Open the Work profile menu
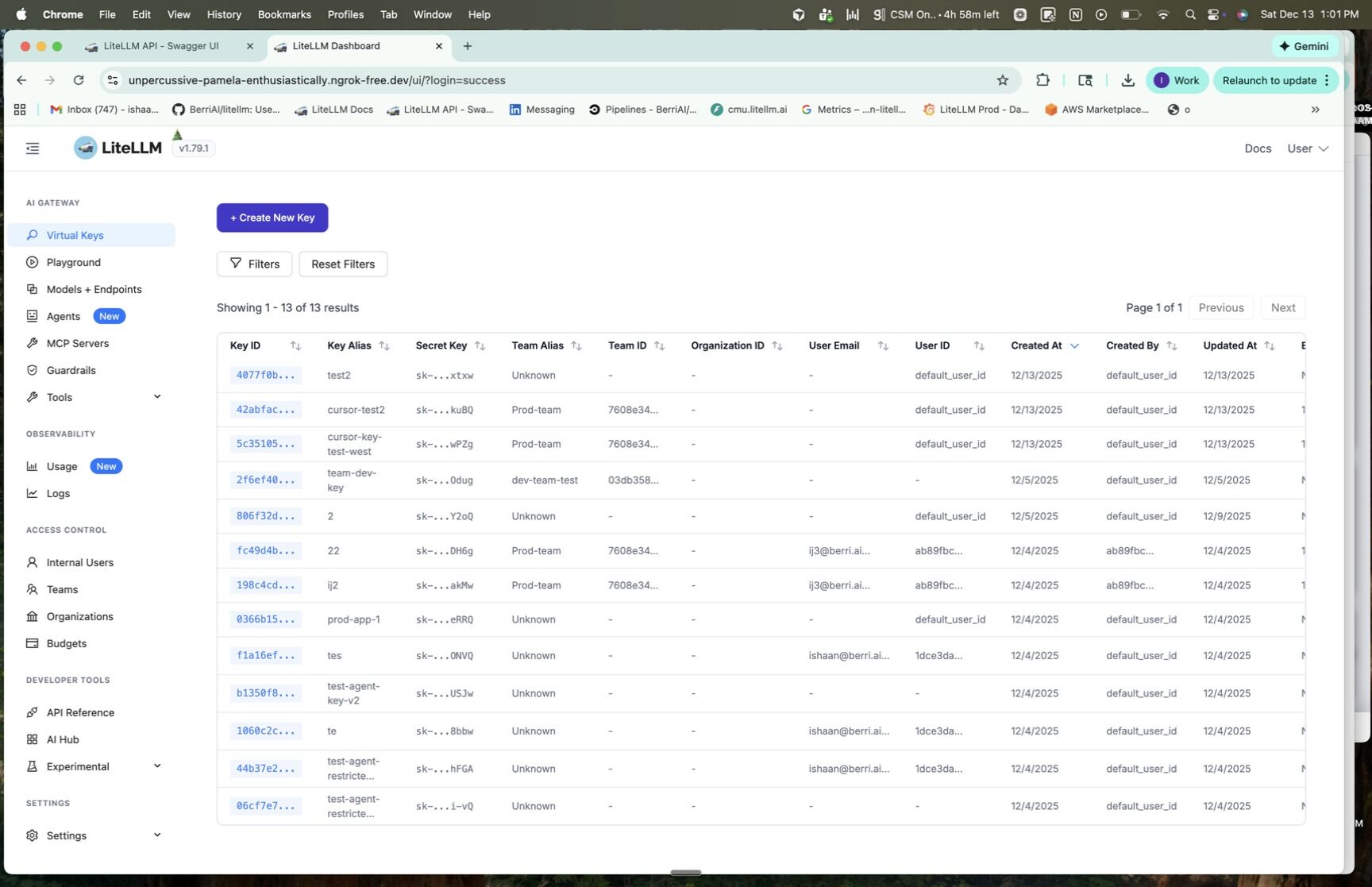 [x=1177, y=80]
